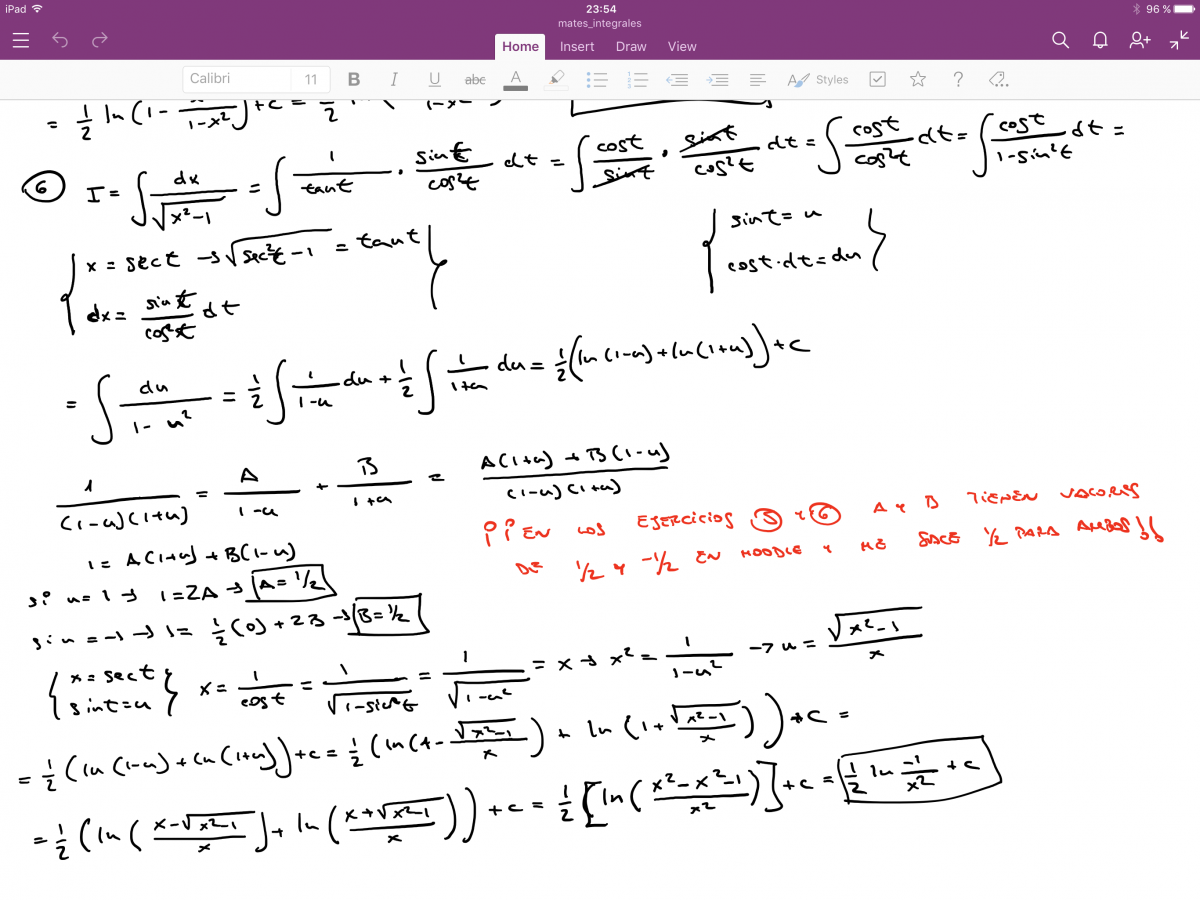Share notebook with add-person icon
The width and height of the screenshot is (1200, 900).
1140,40
